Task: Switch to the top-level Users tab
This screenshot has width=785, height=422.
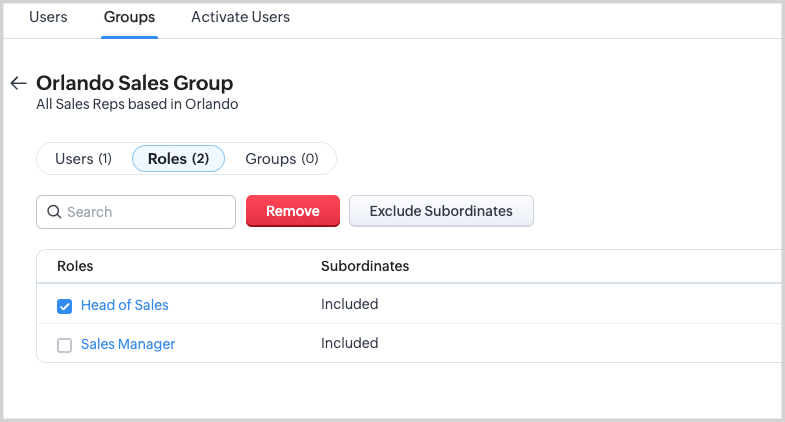Action: (48, 17)
